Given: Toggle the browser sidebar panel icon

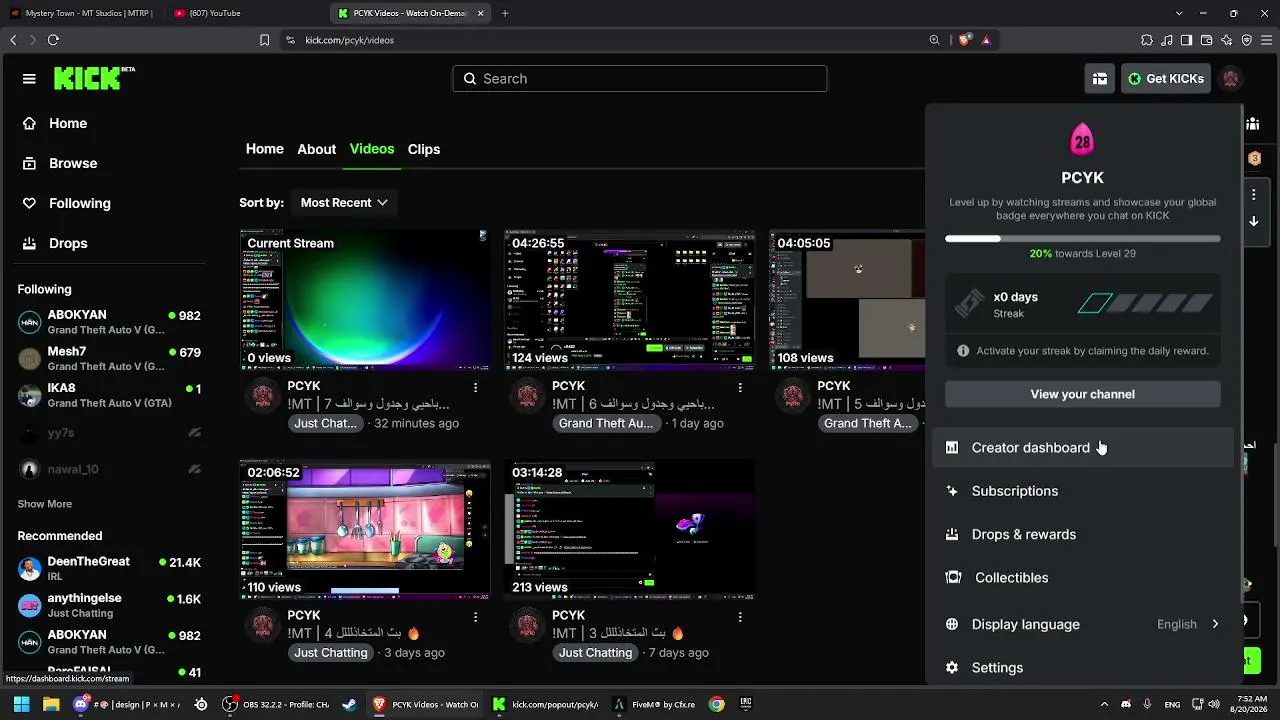Looking at the screenshot, I should coord(1187,40).
